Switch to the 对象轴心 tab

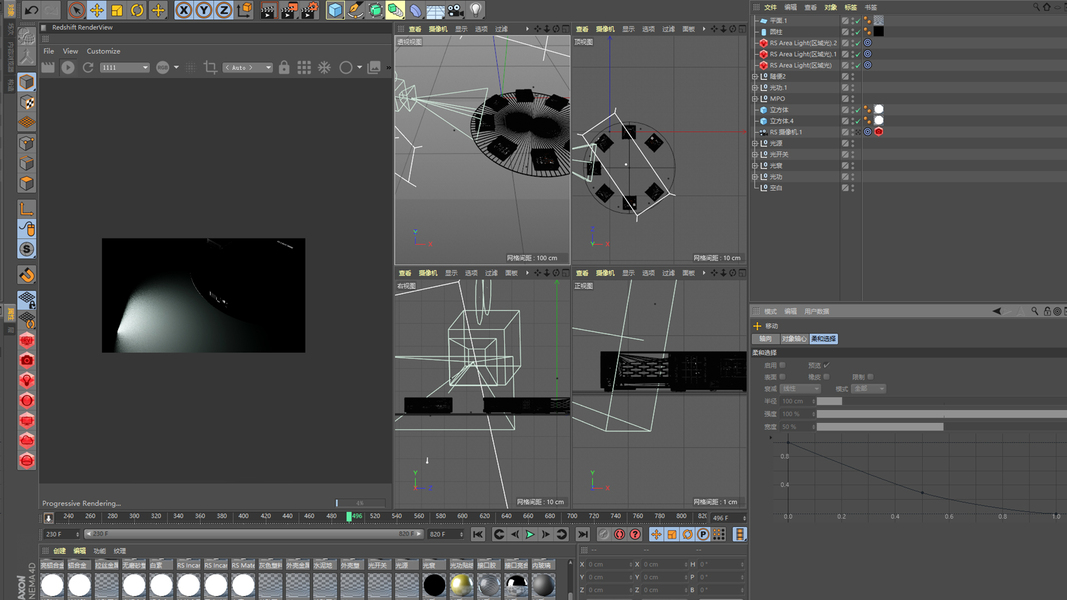point(794,339)
